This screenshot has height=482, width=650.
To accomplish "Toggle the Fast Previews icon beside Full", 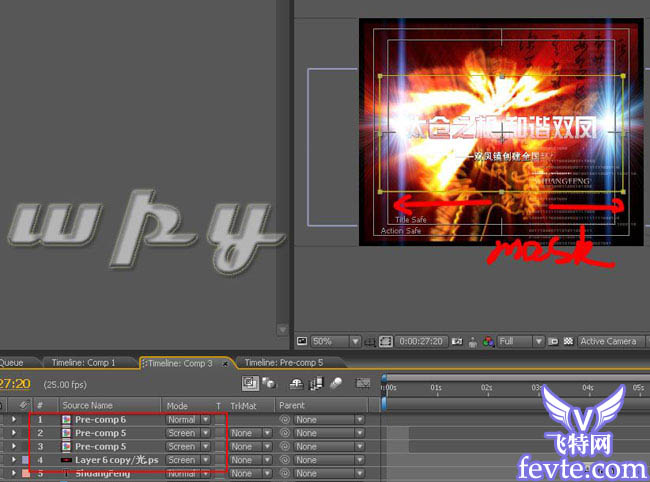I will tap(553, 342).
